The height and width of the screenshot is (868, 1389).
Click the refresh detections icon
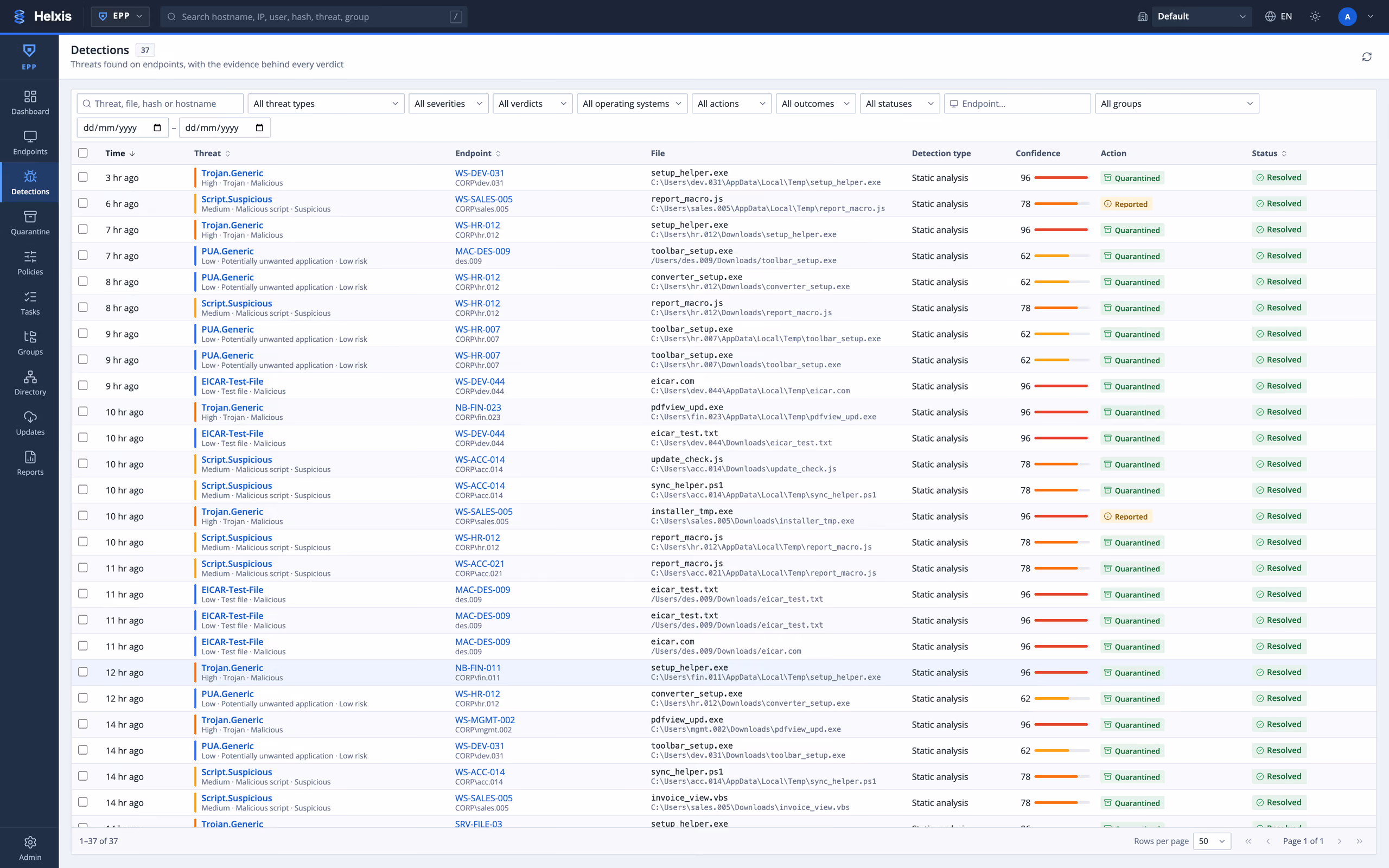(1367, 57)
